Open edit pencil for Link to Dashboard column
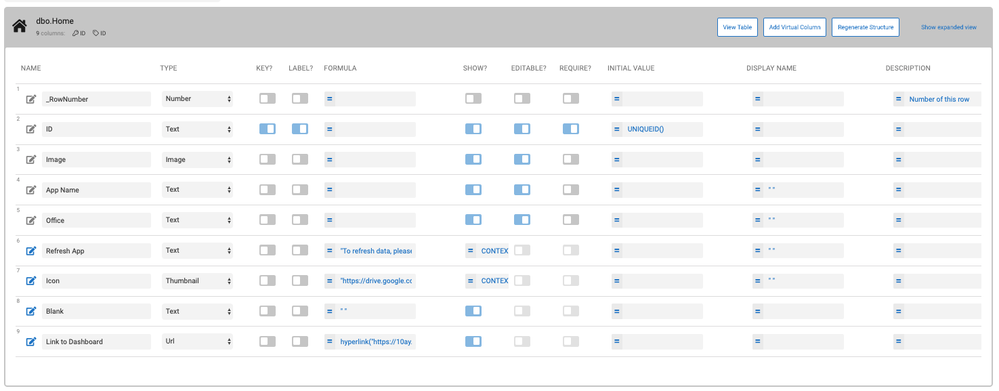This screenshot has width=999, height=391. (x=31, y=342)
